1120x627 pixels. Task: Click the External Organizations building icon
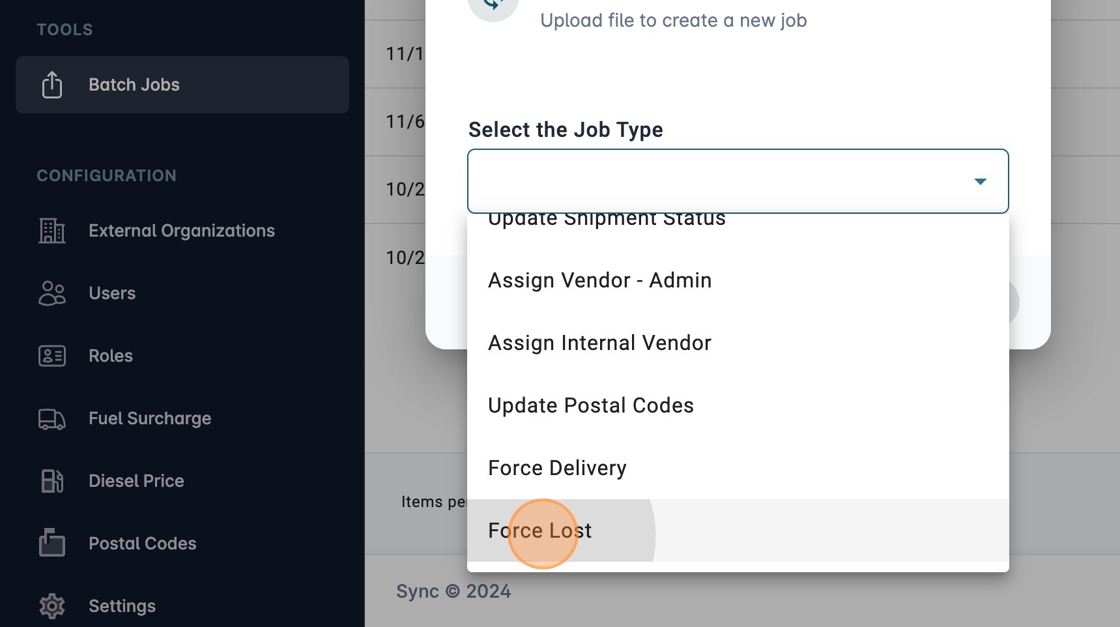coord(52,231)
